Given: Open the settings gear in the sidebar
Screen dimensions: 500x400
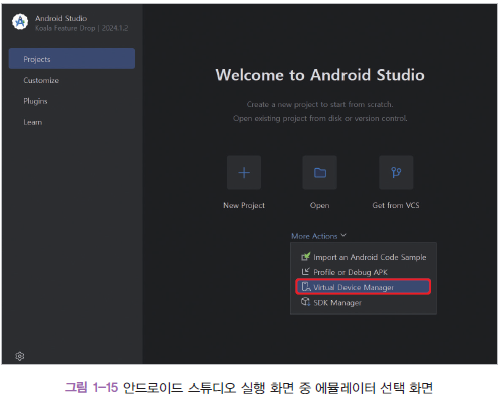Looking at the screenshot, I should pos(20,356).
